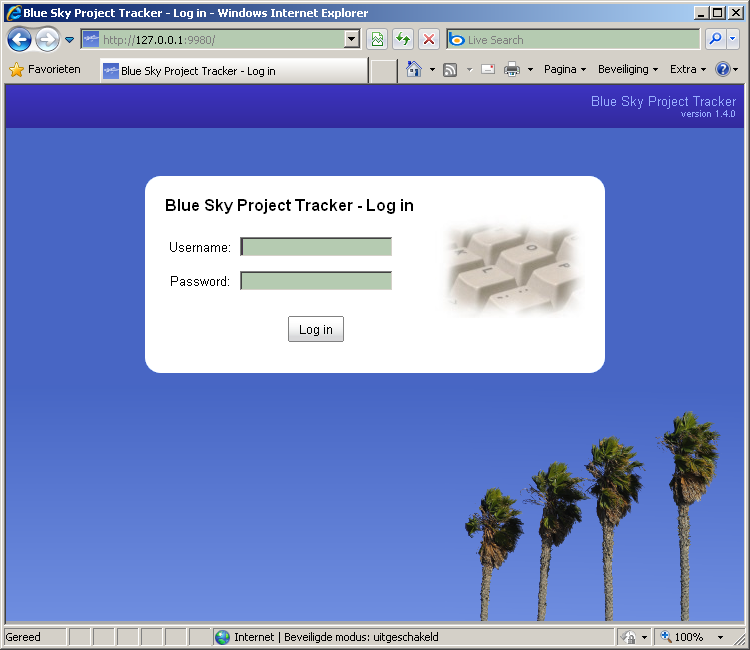
Task: Open search provider options dropdown
Action: click(732, 39)
